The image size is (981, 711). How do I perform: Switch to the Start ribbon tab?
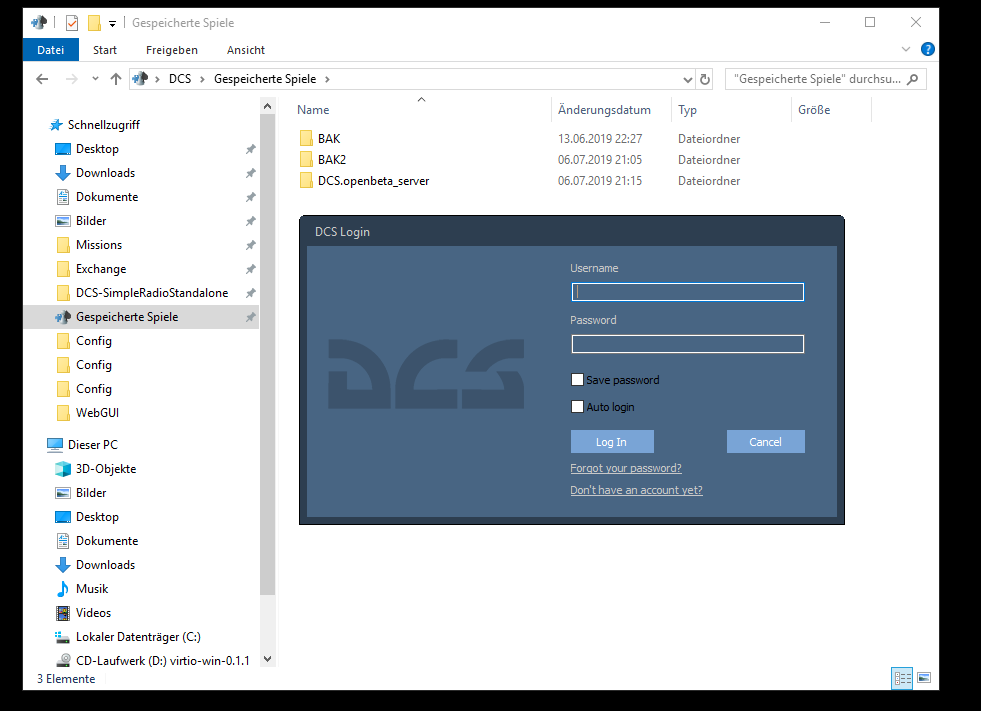105,50
